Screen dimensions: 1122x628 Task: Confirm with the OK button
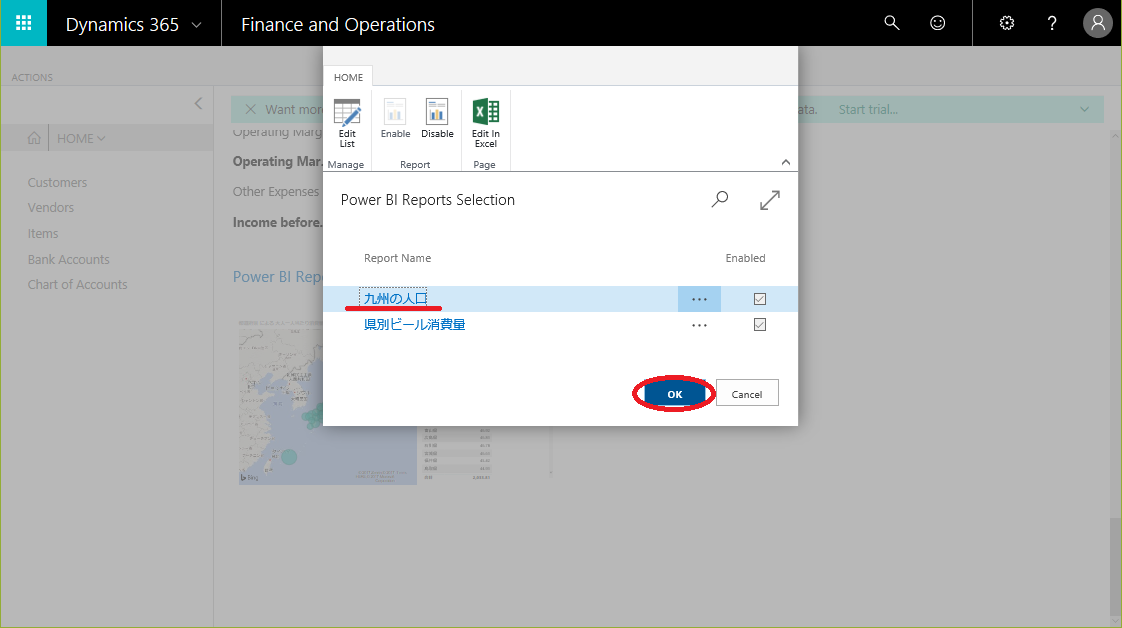coord(675,394)
